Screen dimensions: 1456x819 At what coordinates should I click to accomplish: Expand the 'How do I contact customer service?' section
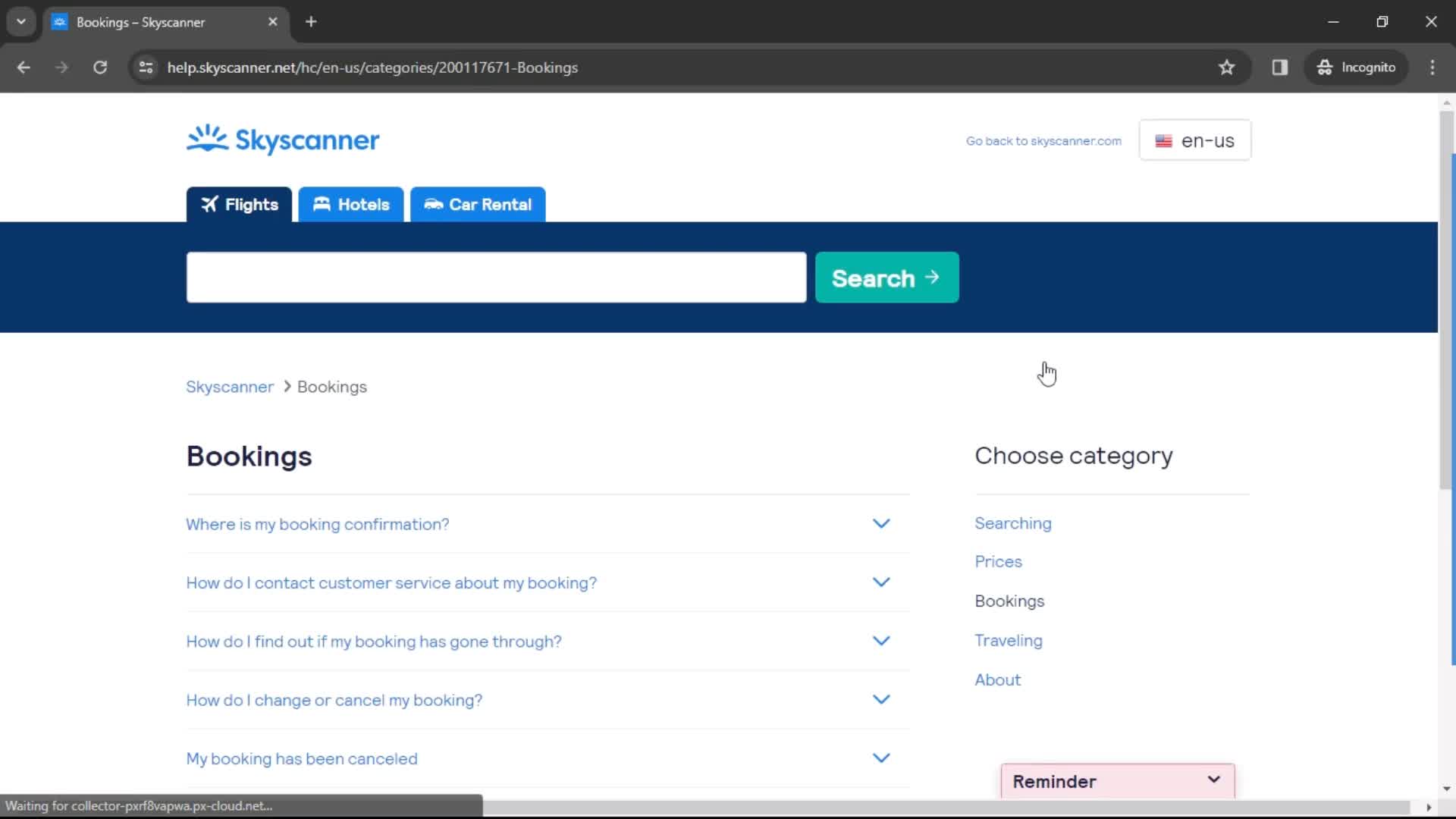click(x=882, y=582)
